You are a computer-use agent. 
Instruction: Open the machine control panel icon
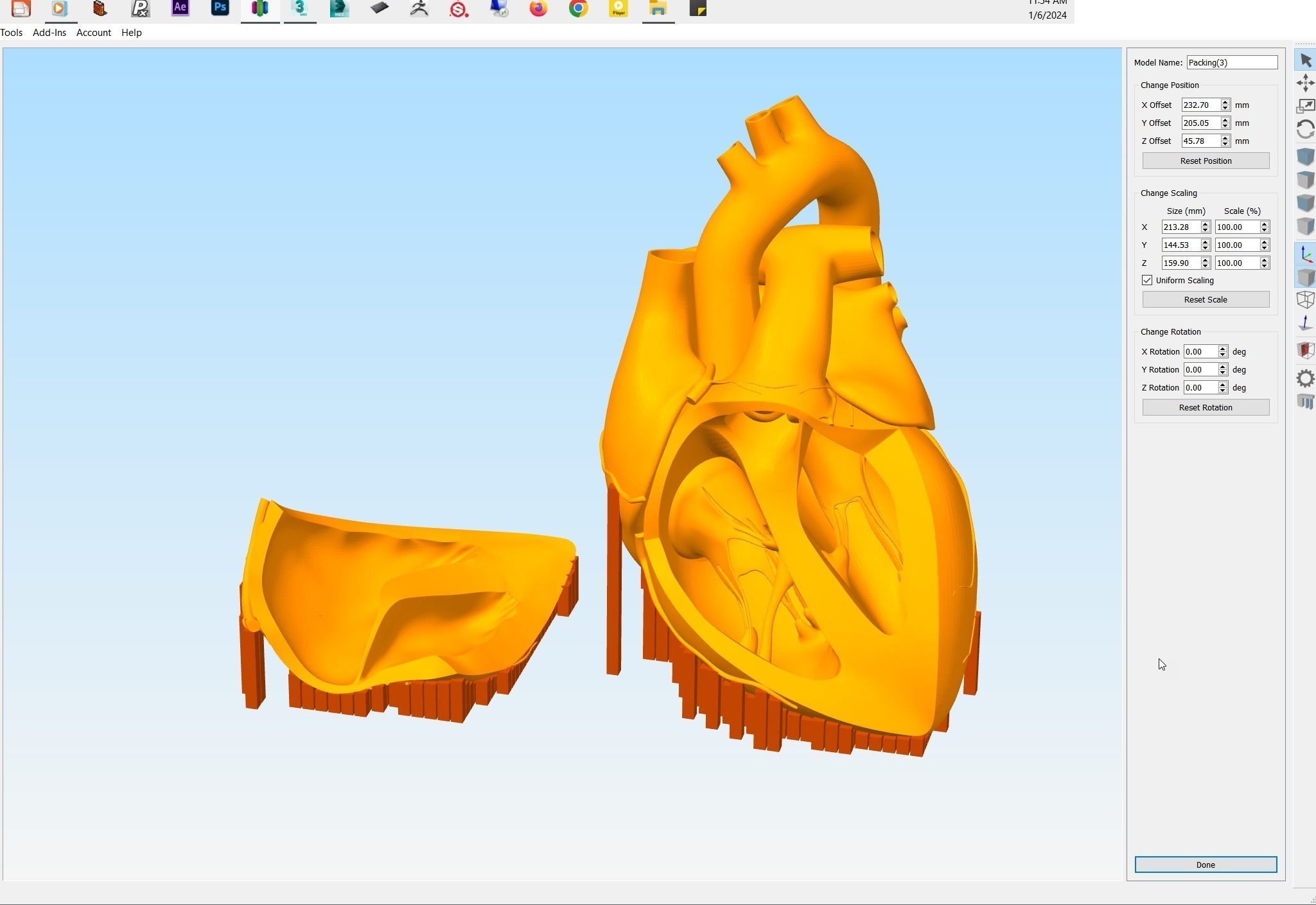[1305, 402]
